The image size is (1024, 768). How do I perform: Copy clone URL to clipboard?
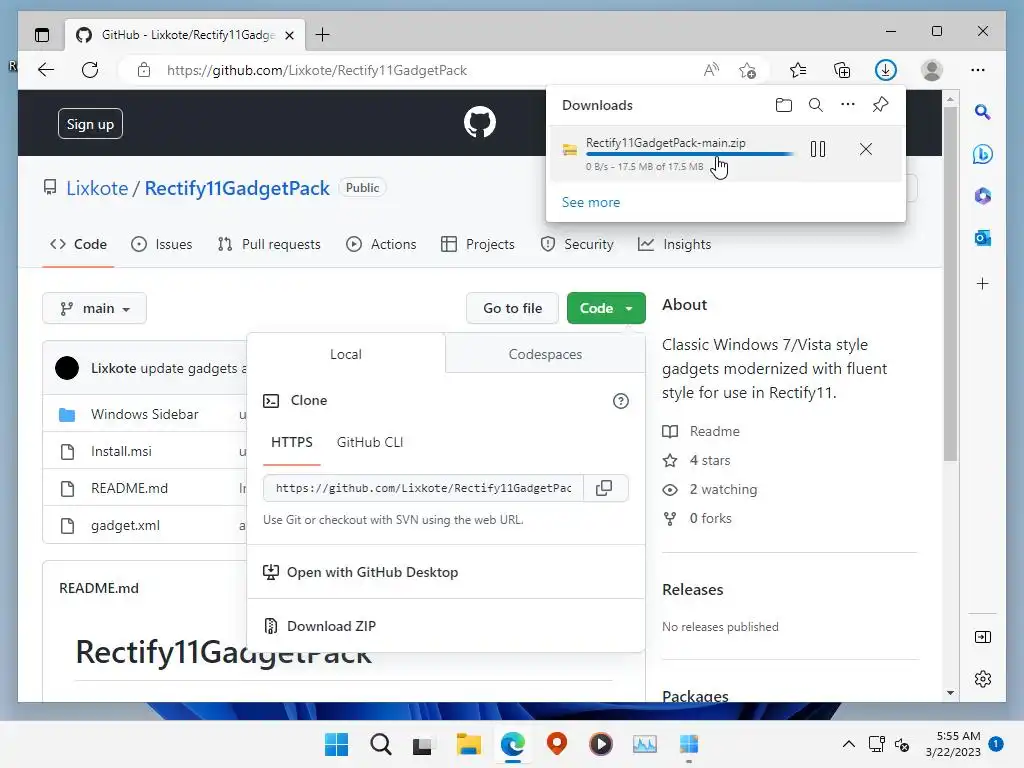605,488
